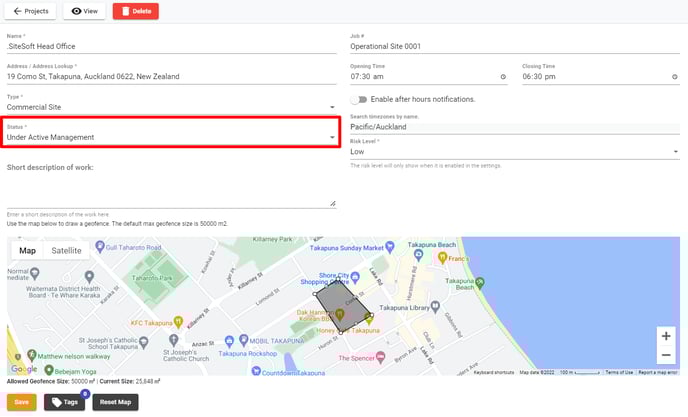Click the Short description text area

(x=171, y=192)
